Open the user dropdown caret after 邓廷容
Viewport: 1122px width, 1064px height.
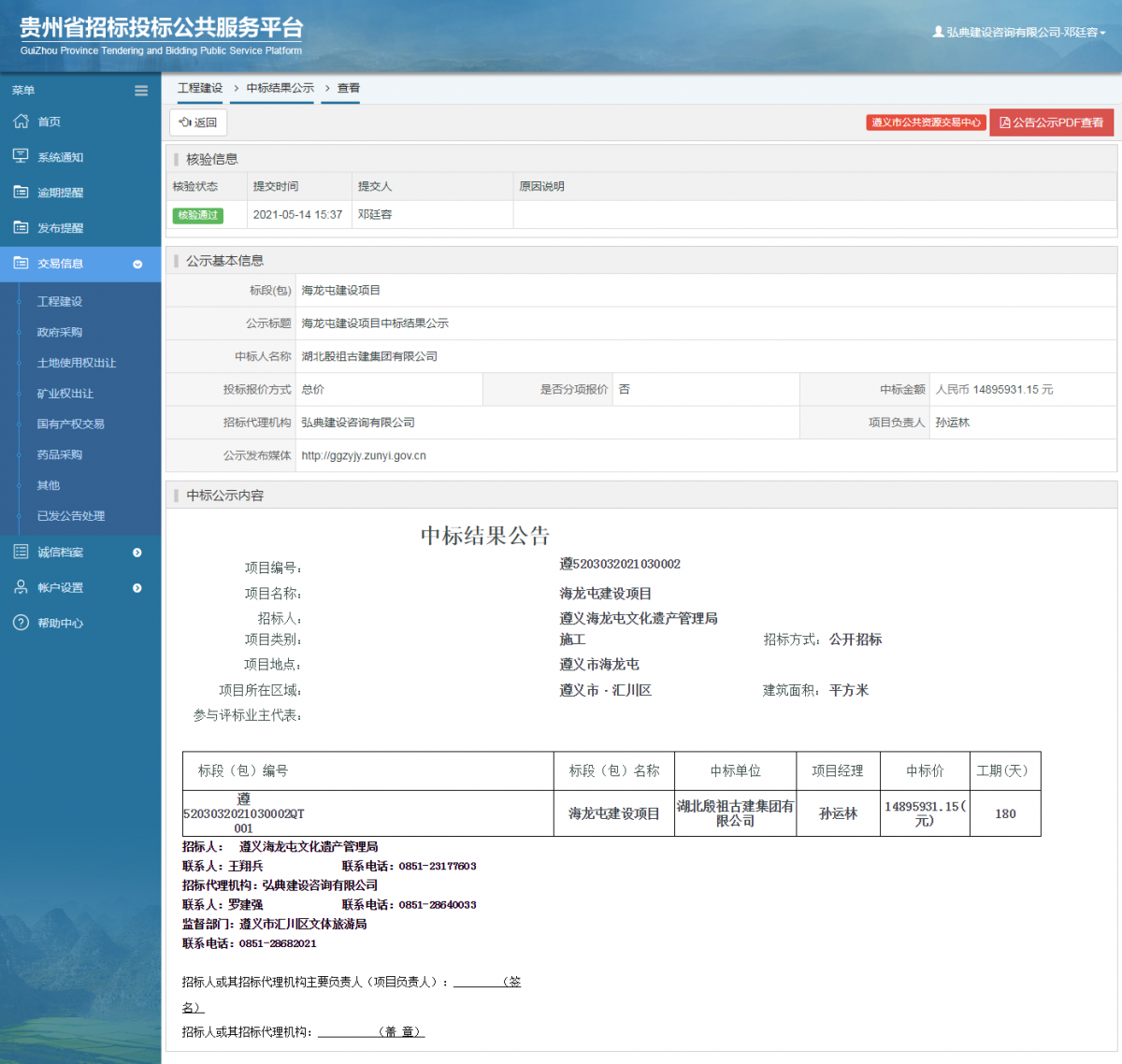pos(1103,33)
